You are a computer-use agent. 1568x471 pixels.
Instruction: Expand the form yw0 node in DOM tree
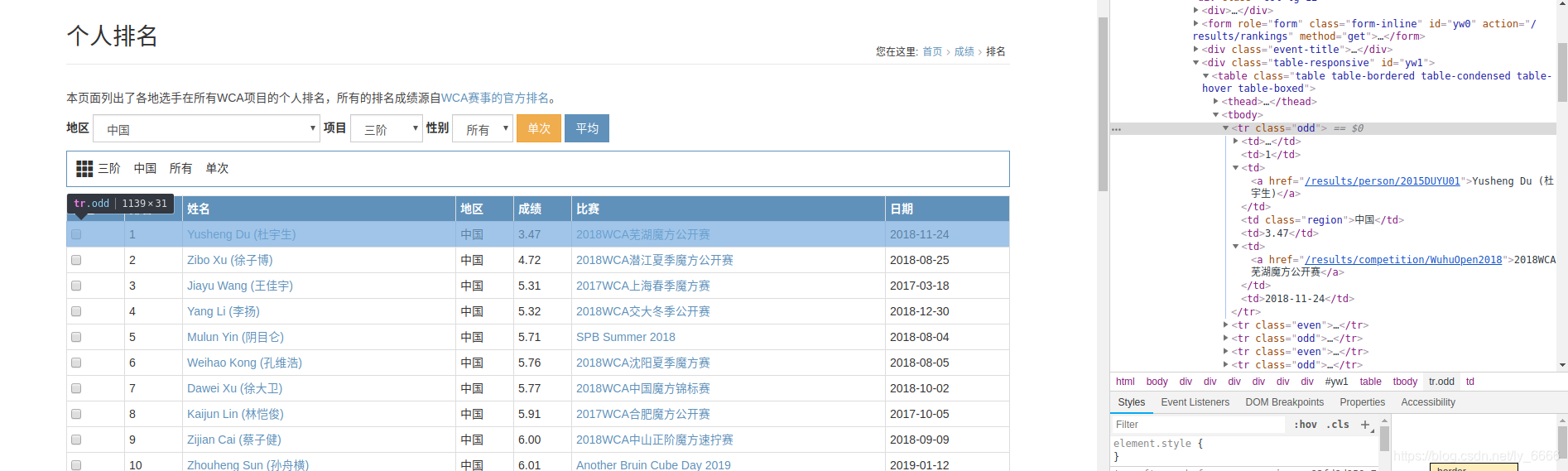pos(1196,24)
